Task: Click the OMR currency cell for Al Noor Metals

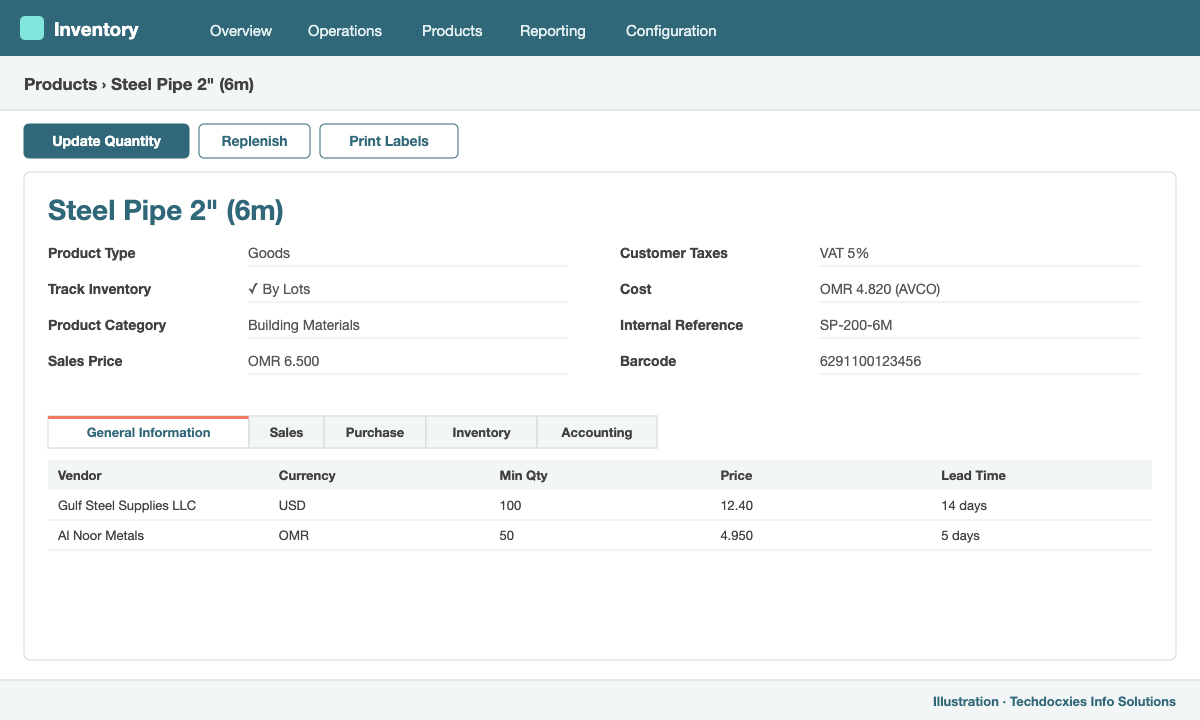Action: tap(294, 535)
